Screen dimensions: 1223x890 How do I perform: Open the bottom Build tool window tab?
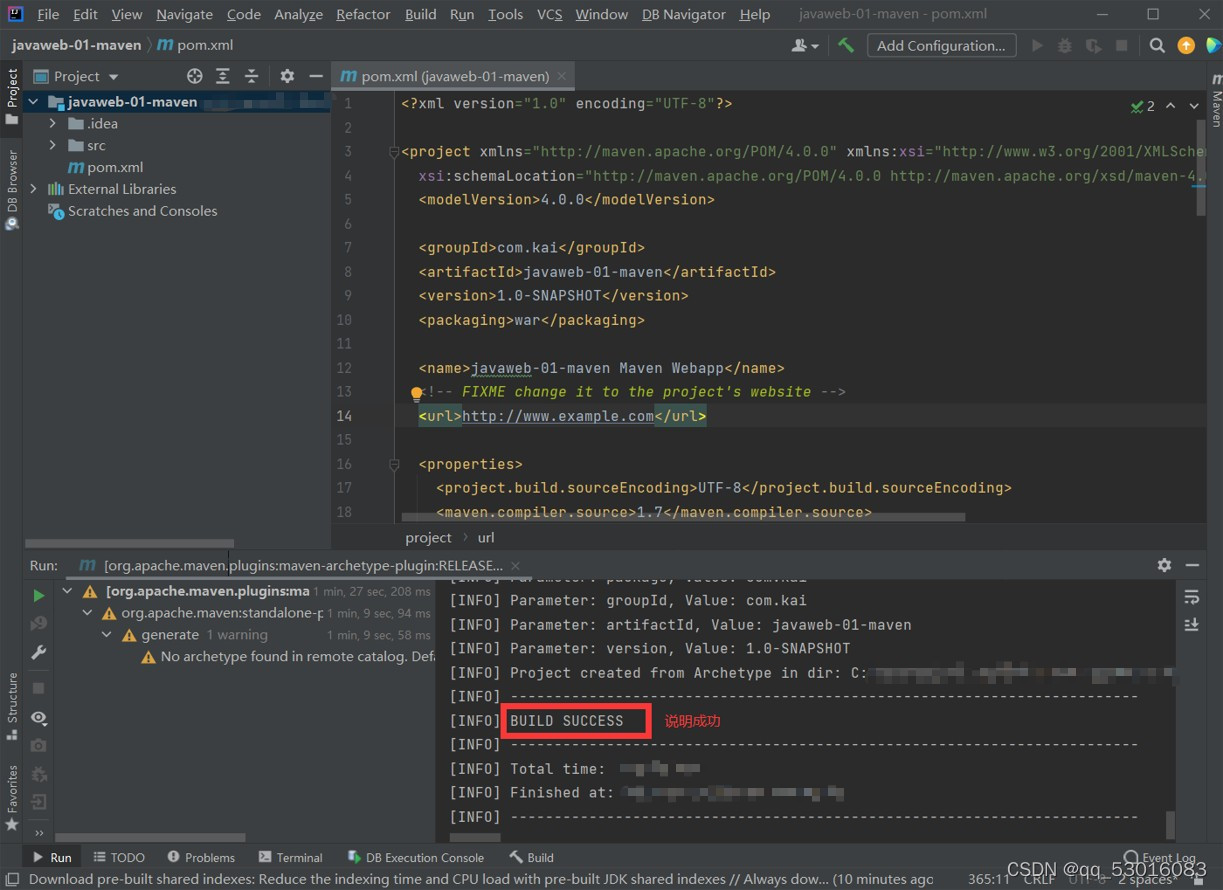pos(531,857)
